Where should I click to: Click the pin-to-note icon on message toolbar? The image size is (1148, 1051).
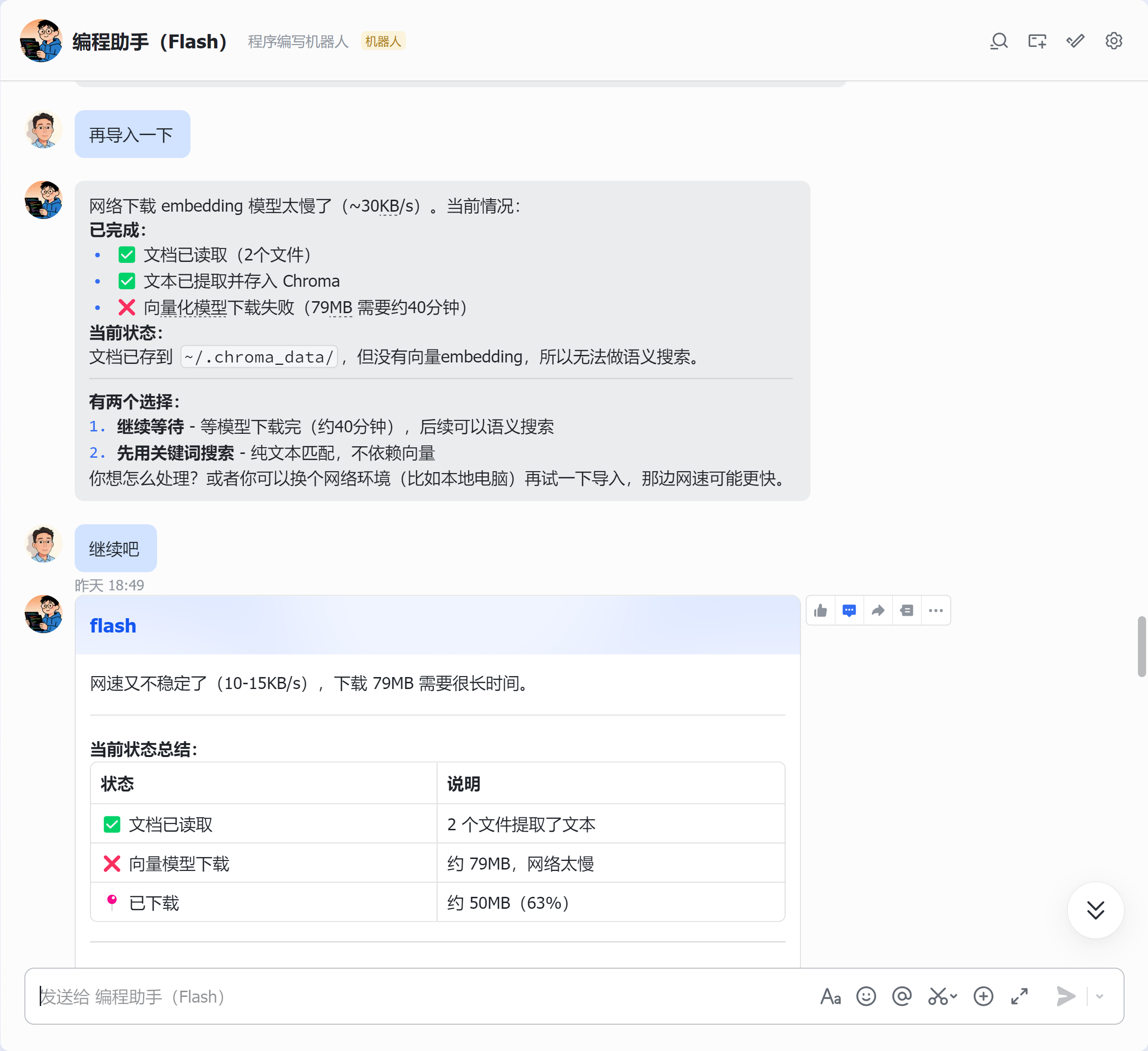pyautogui.click(x=907, y=610)
